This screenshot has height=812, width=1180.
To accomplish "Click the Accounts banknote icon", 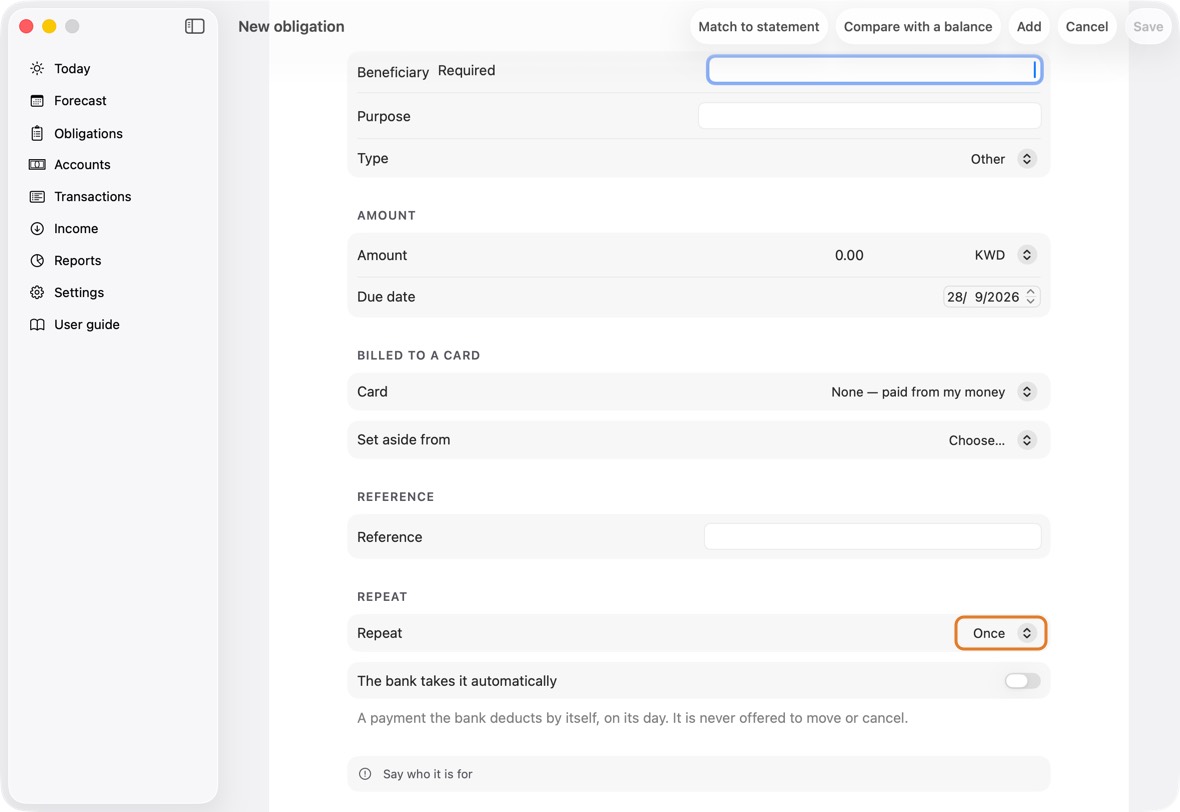I will (x=37, y=165).
